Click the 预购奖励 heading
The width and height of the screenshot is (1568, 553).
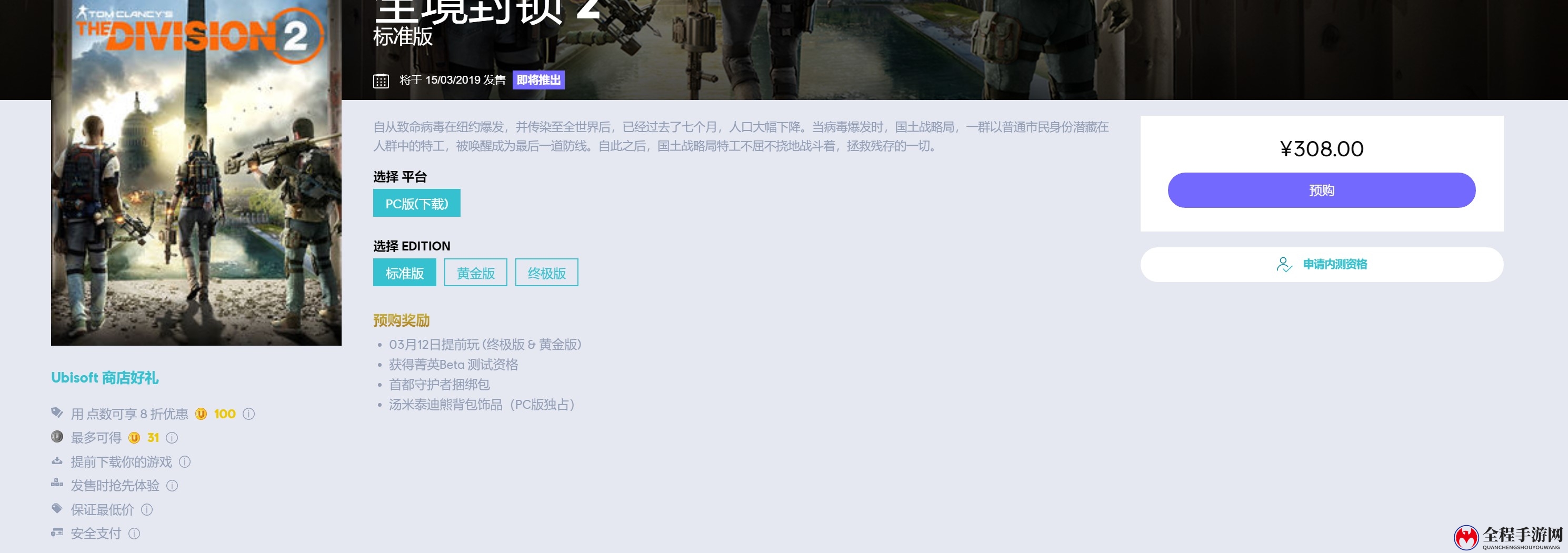click(x=402, y=320)
